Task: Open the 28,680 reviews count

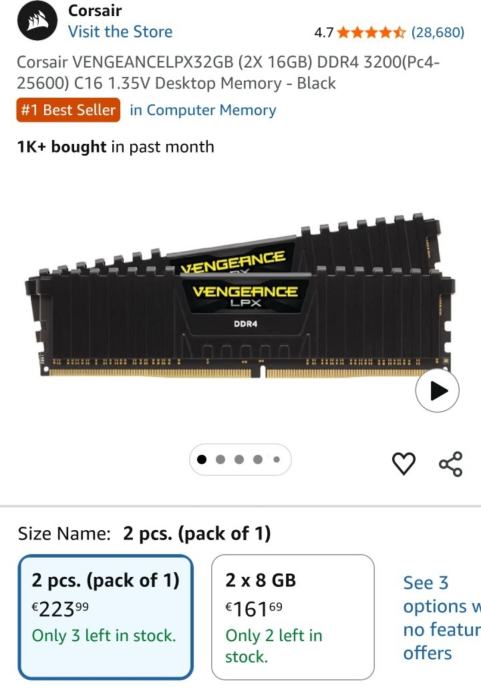Action: tap(437, 33)
